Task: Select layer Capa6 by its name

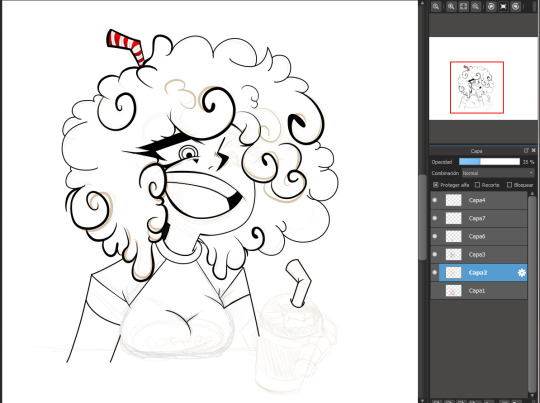Action: (x=477, y=236)
